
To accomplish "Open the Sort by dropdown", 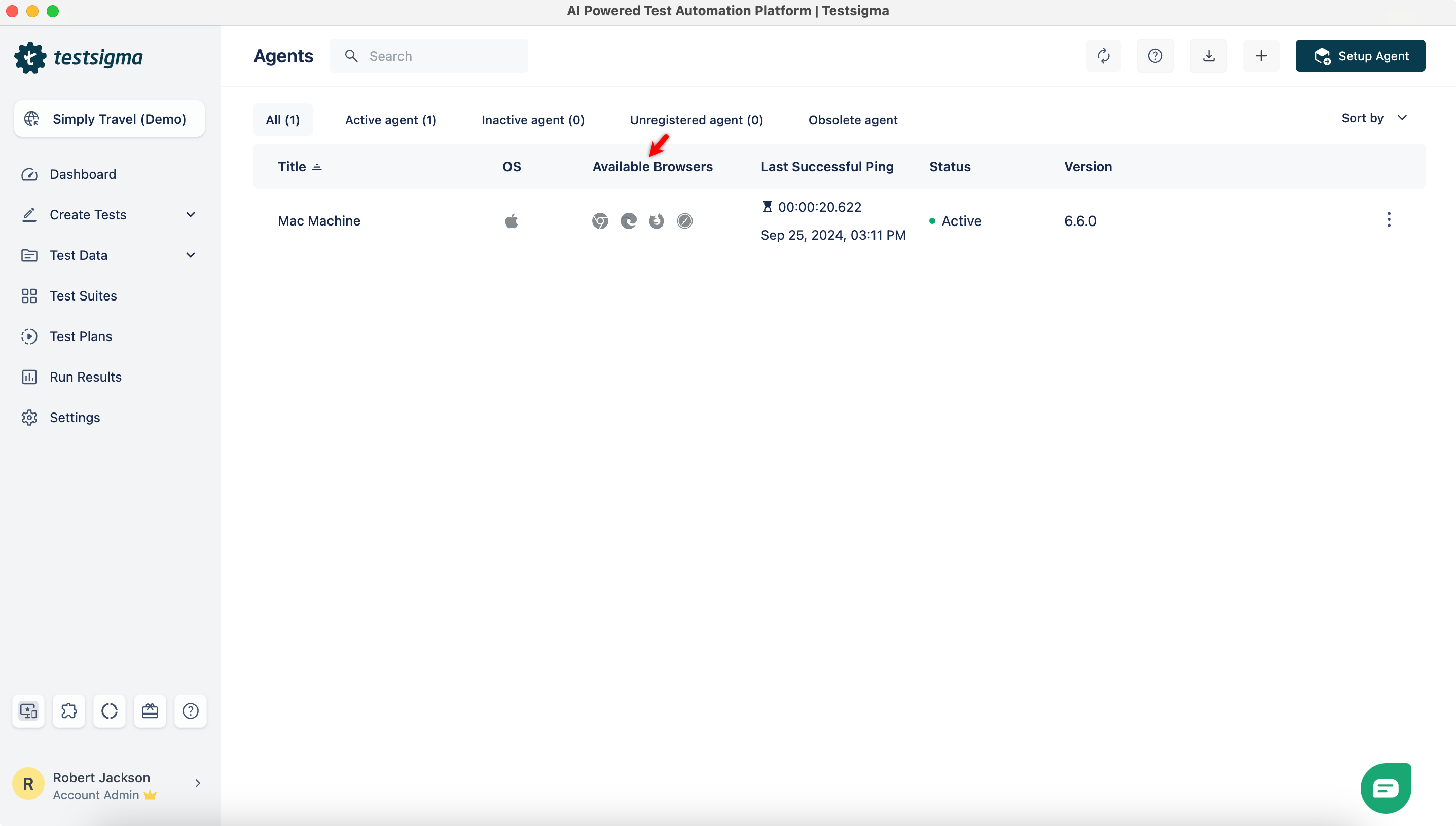I will click(x=1374, y=118).
